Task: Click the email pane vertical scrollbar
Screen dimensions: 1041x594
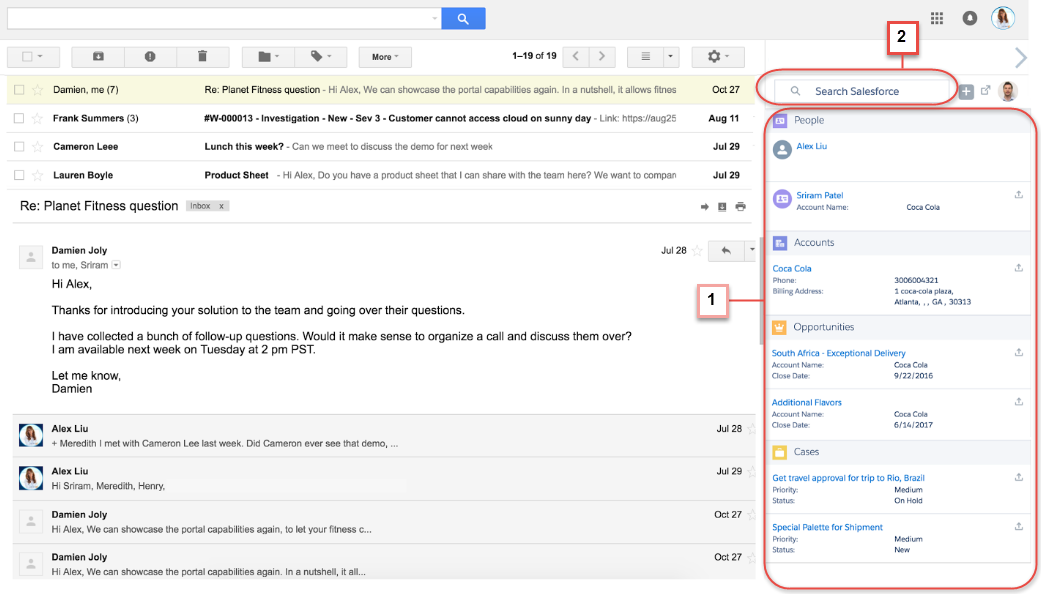Action: 761,291
